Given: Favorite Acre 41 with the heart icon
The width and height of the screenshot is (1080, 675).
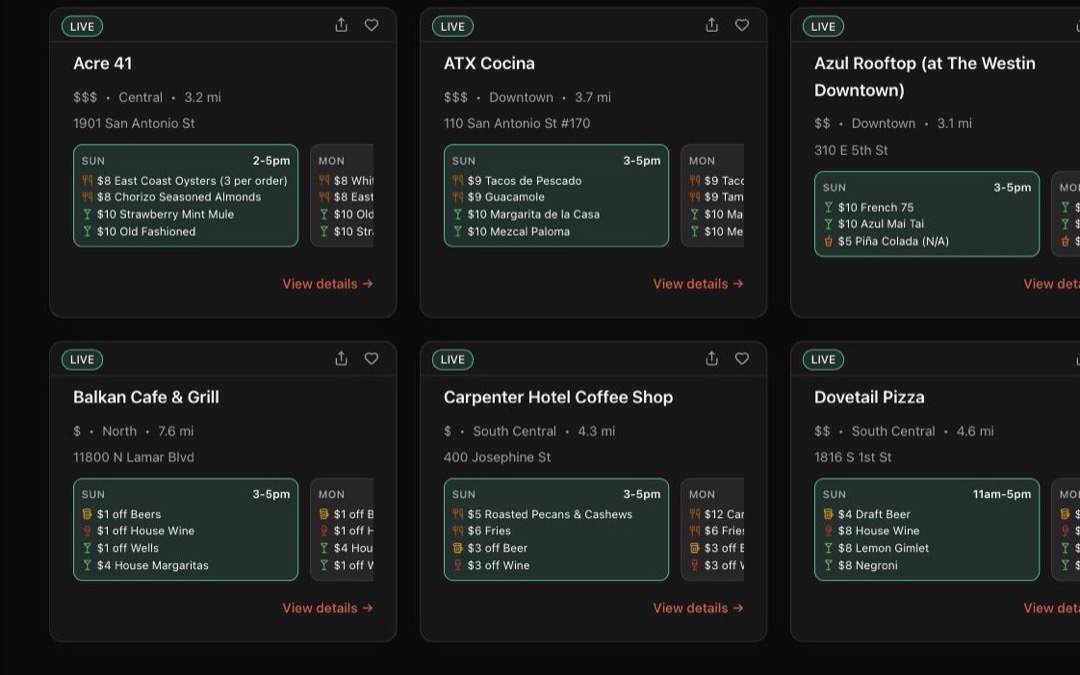Looking at the screenshot, I should [371, 25].
